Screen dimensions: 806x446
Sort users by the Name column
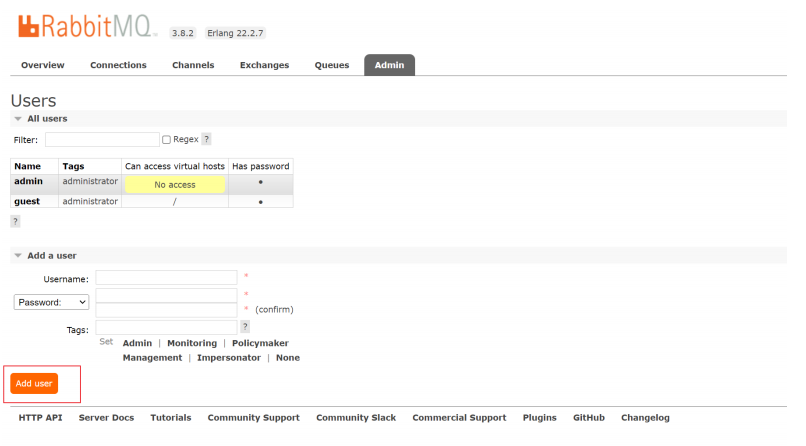(x=27, y=166)
